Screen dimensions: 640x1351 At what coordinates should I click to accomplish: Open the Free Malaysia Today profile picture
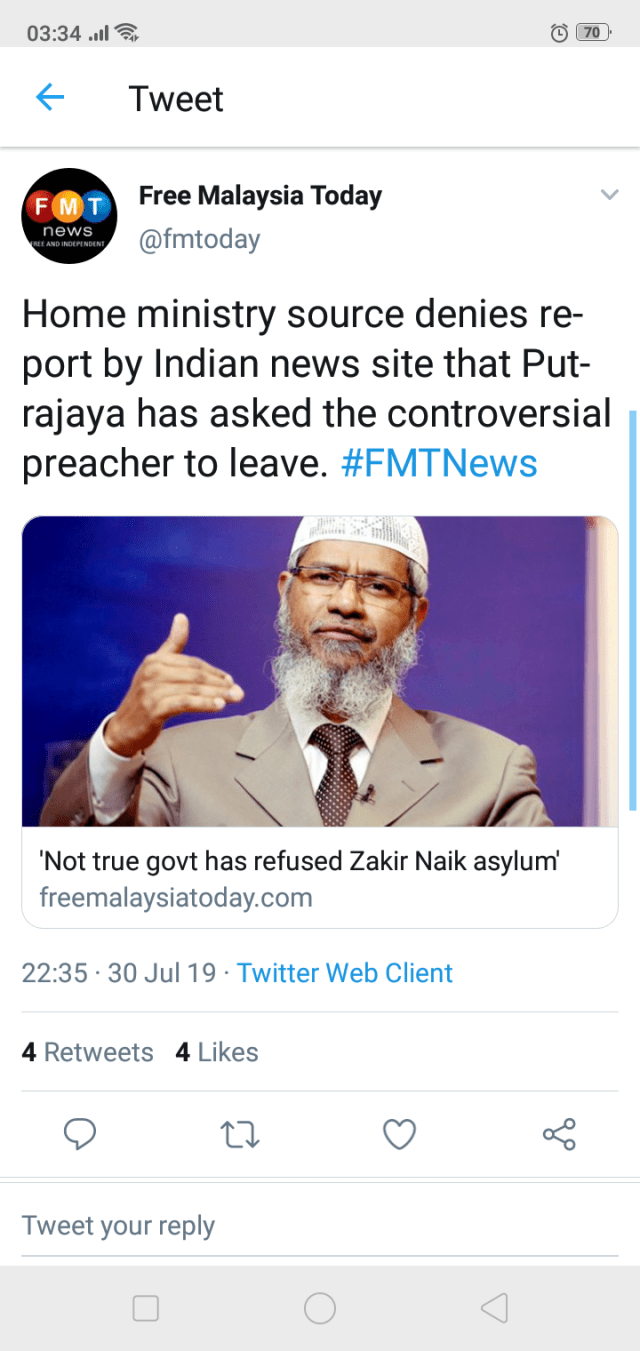tap(70, 215)
